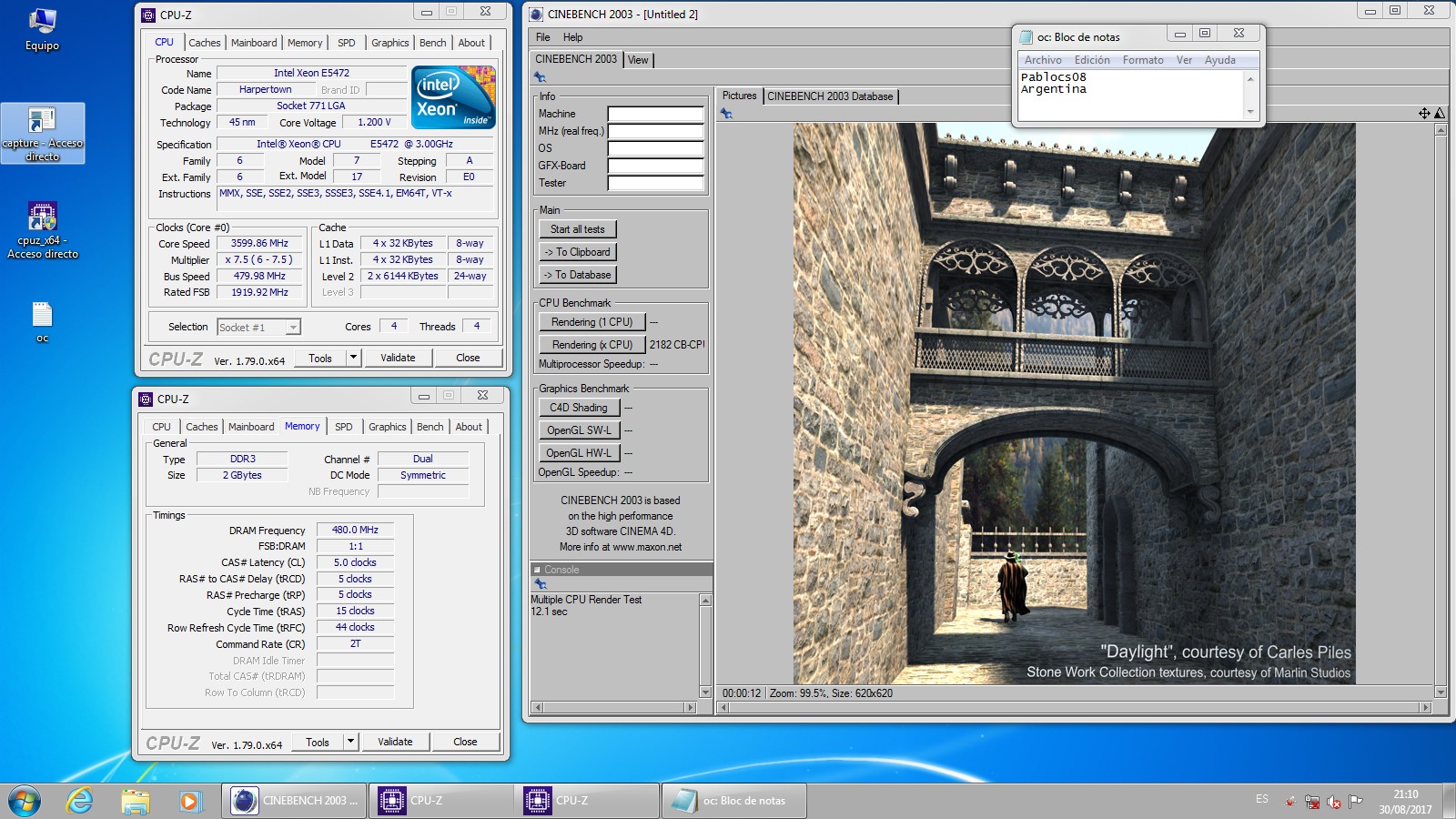Launch Internet Explorer from the taskbar
Screen dimensions: 1456x819
click(x=80, y=801)
